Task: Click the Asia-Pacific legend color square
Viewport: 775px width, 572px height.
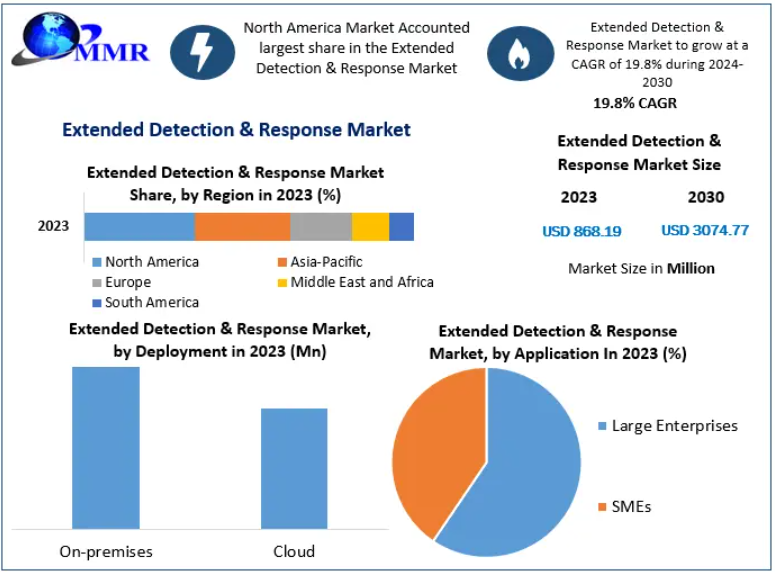Action: click(281, 262)
